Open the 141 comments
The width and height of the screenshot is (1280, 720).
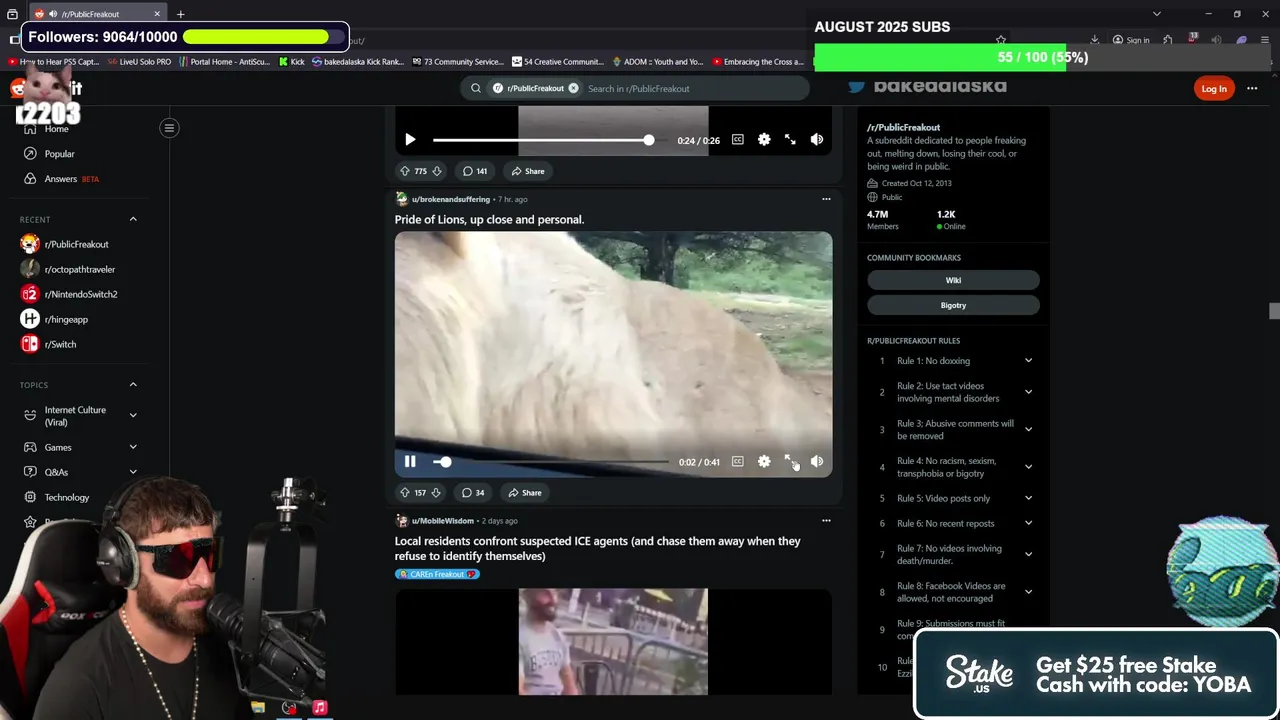[475, 171]
